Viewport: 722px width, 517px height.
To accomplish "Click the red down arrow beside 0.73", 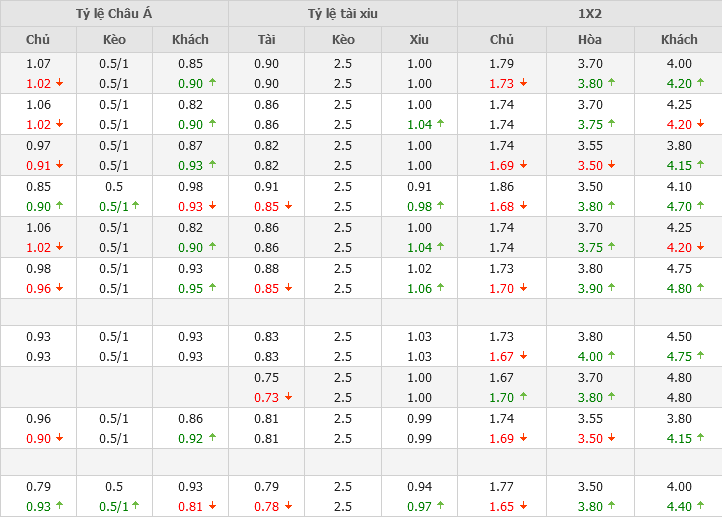I will point(289,397).
